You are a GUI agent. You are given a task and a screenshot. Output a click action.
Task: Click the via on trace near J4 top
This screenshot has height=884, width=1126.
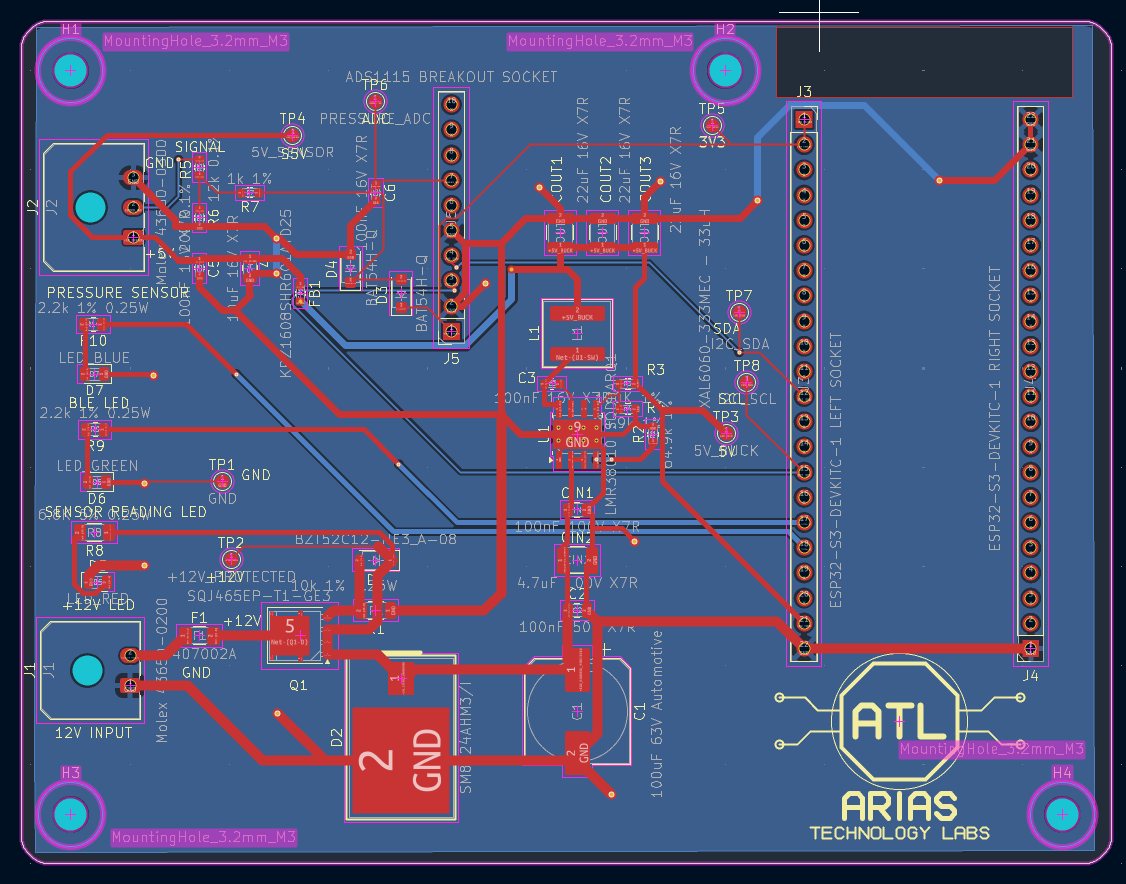(939, 180)
